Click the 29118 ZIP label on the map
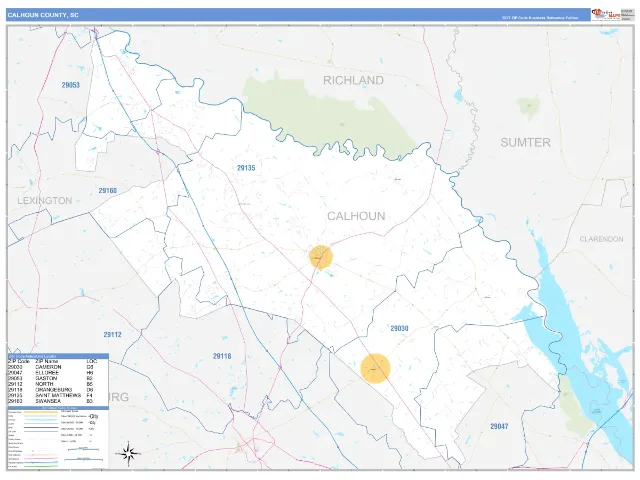This screenshot has height=480, width=640. (x=222, y=356)
